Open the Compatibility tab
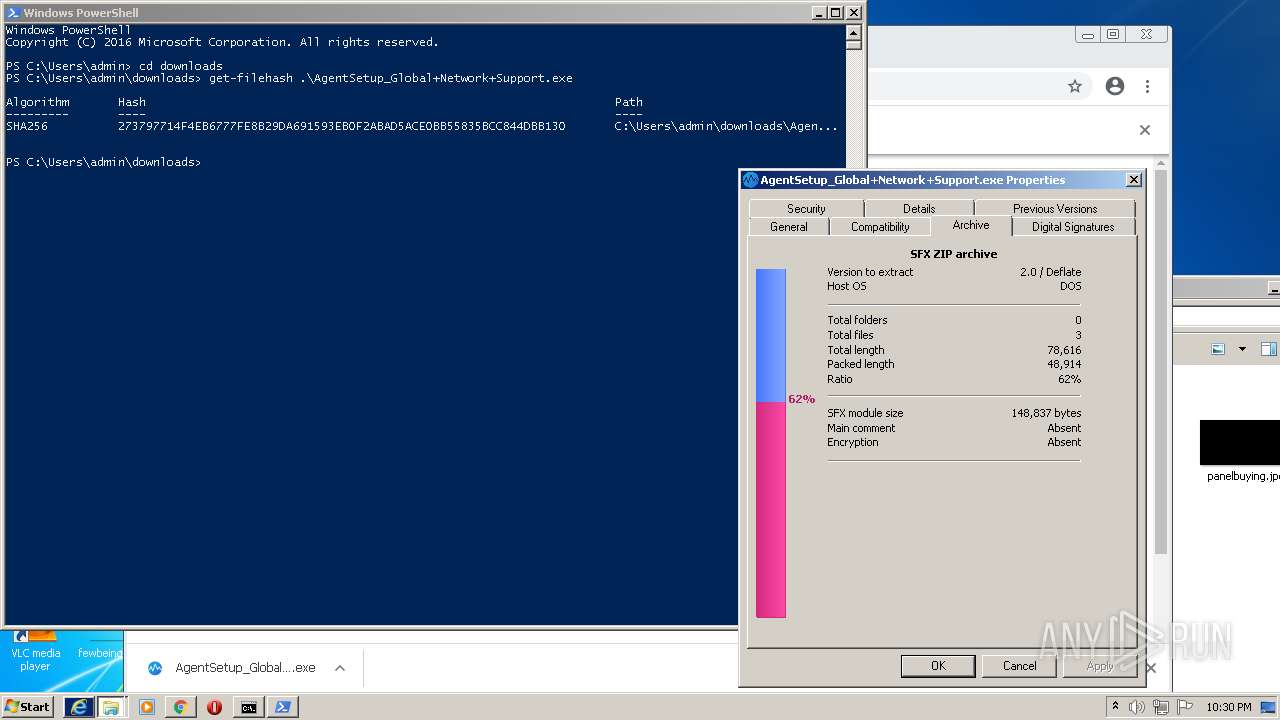This screenshot has width=1280, height=720. [880, 227]
